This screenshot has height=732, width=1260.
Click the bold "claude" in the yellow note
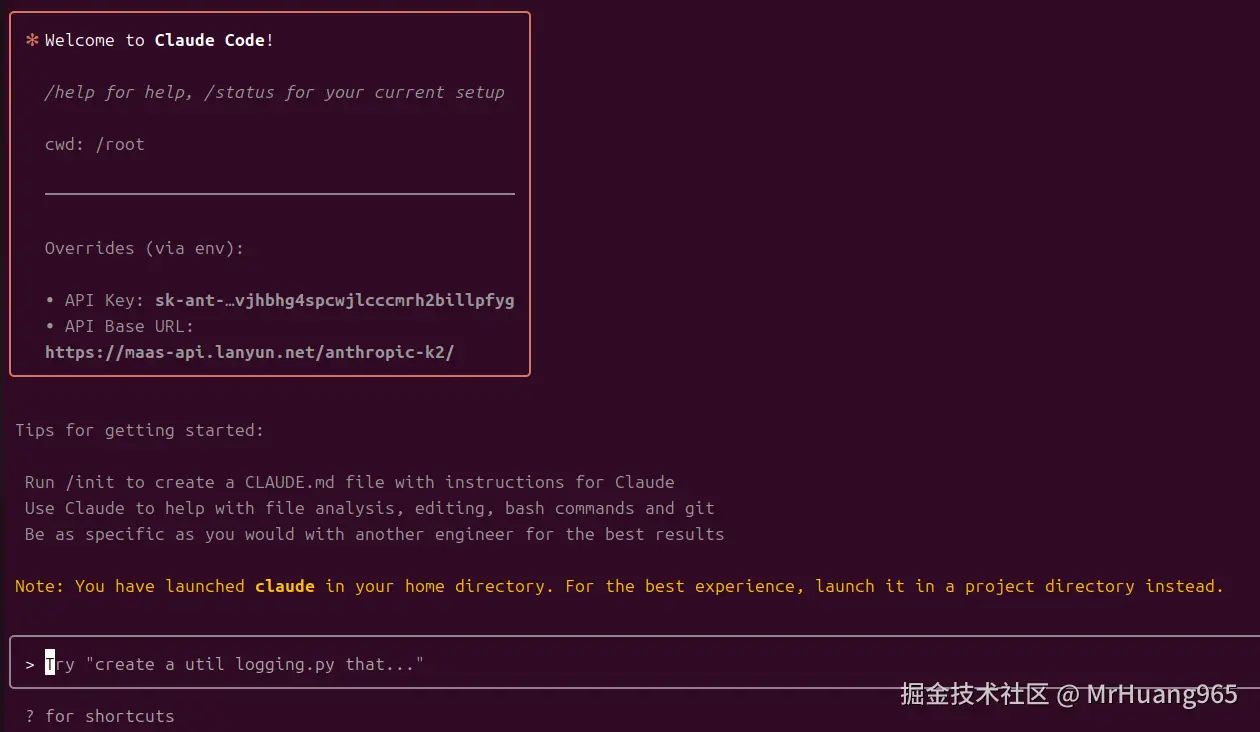285,586
